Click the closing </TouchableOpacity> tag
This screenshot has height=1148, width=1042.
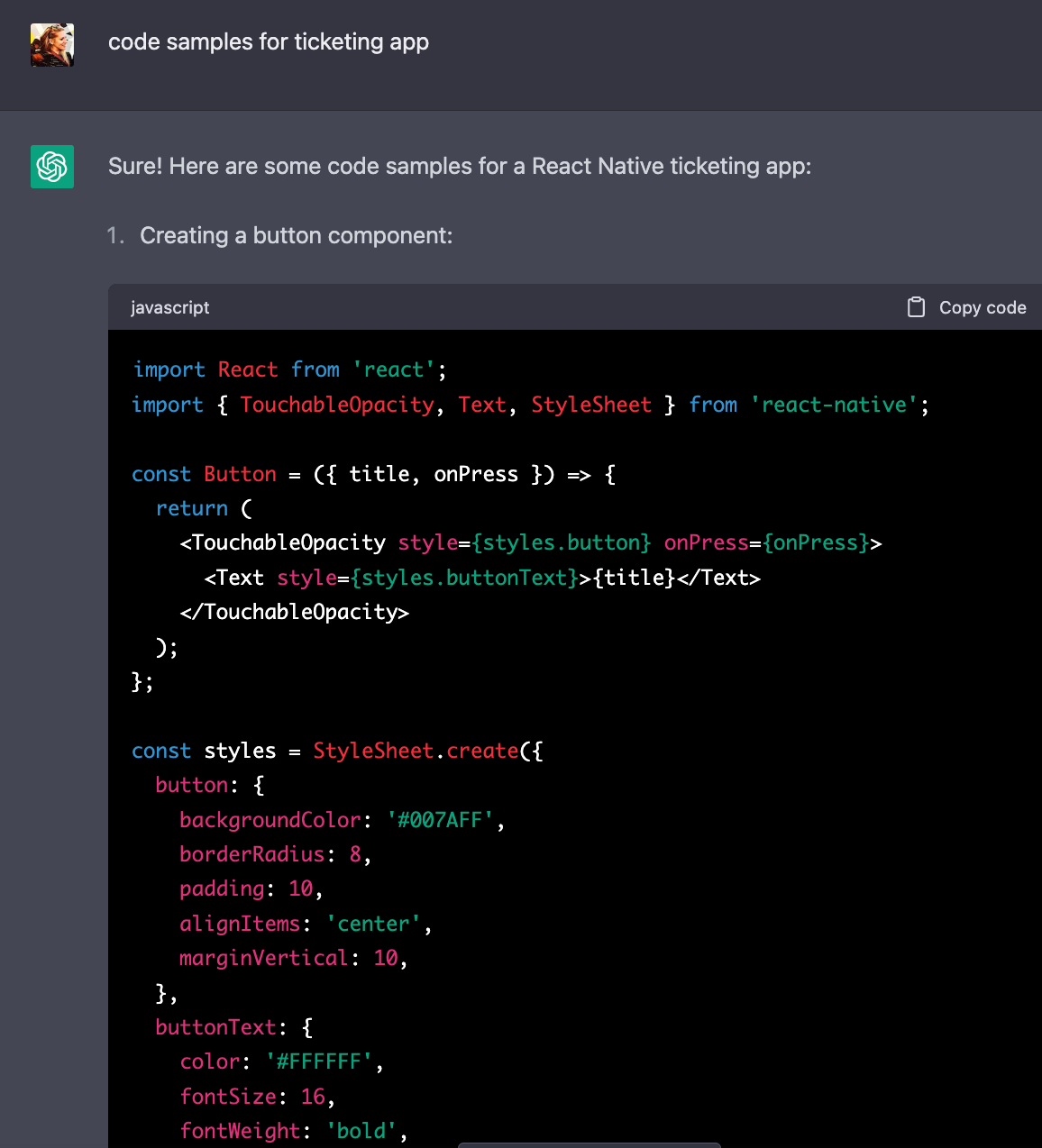click(x=295, y=612)
